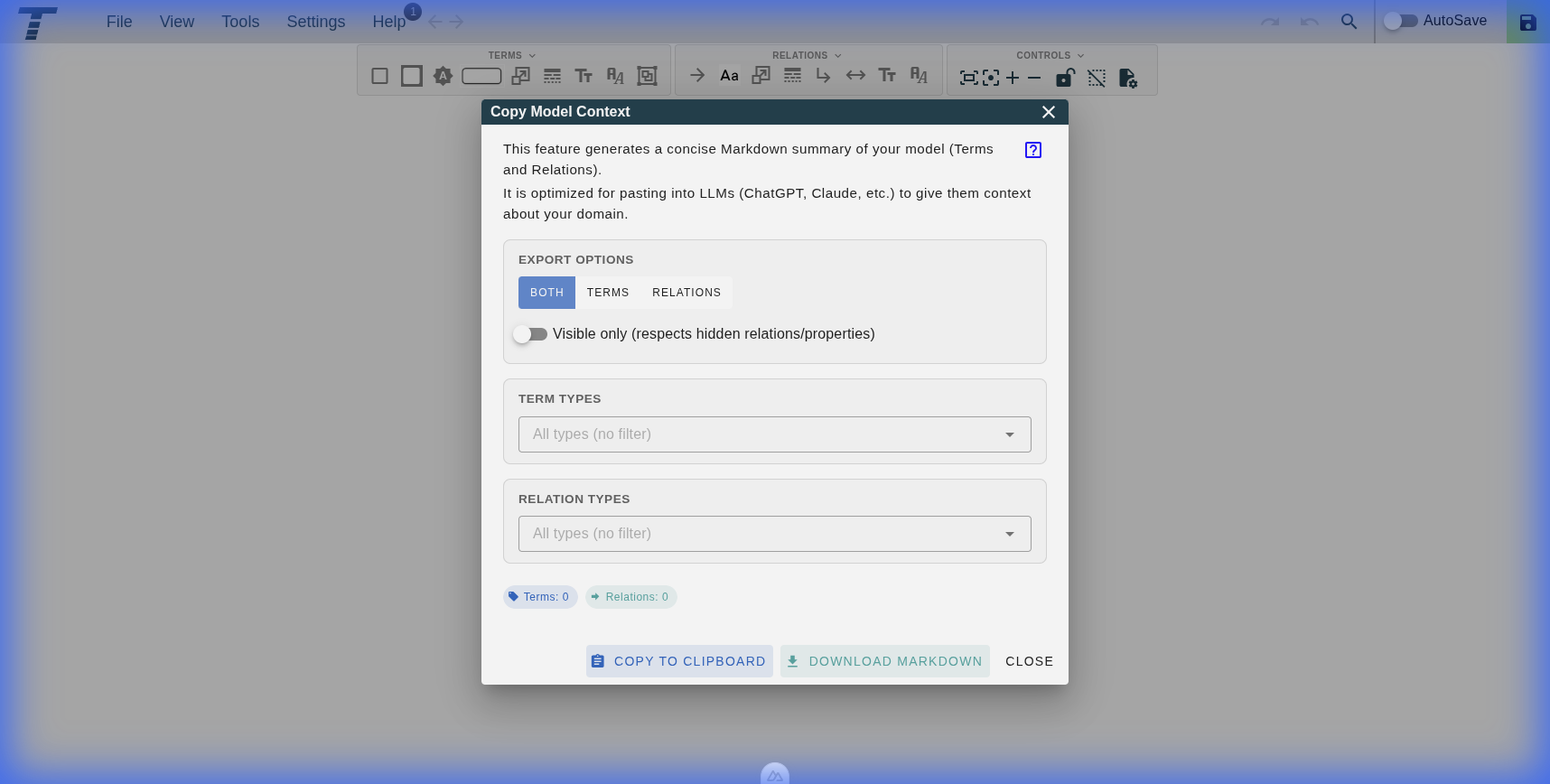Open the View menu
Viewport: 1550px width, 784px height.
tap(177, 22)
